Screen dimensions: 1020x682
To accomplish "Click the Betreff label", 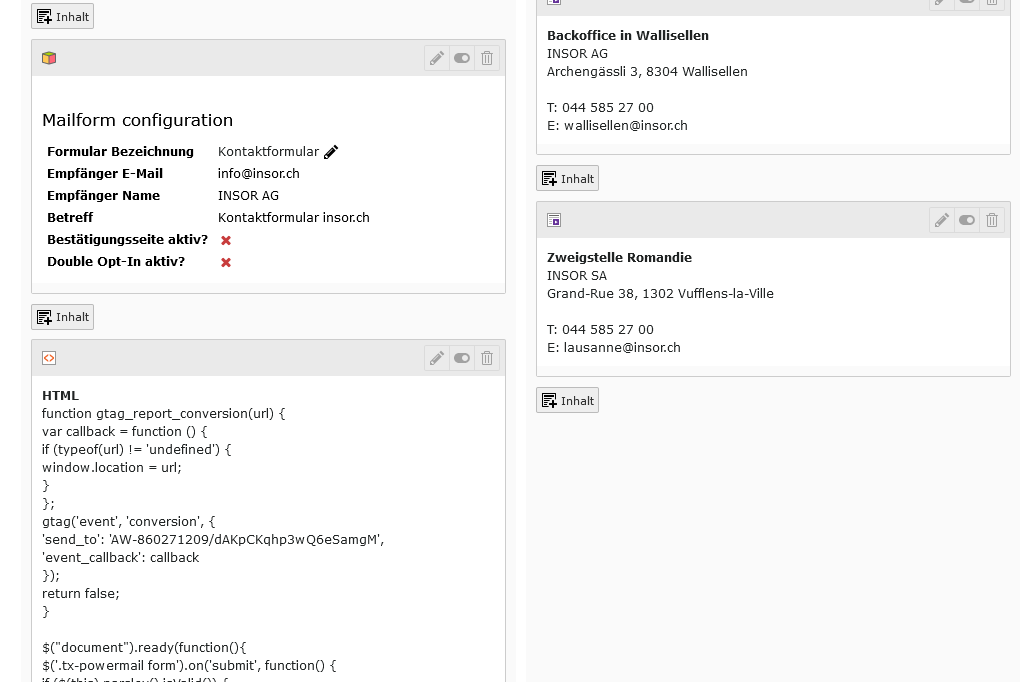I will click(70, 217).
